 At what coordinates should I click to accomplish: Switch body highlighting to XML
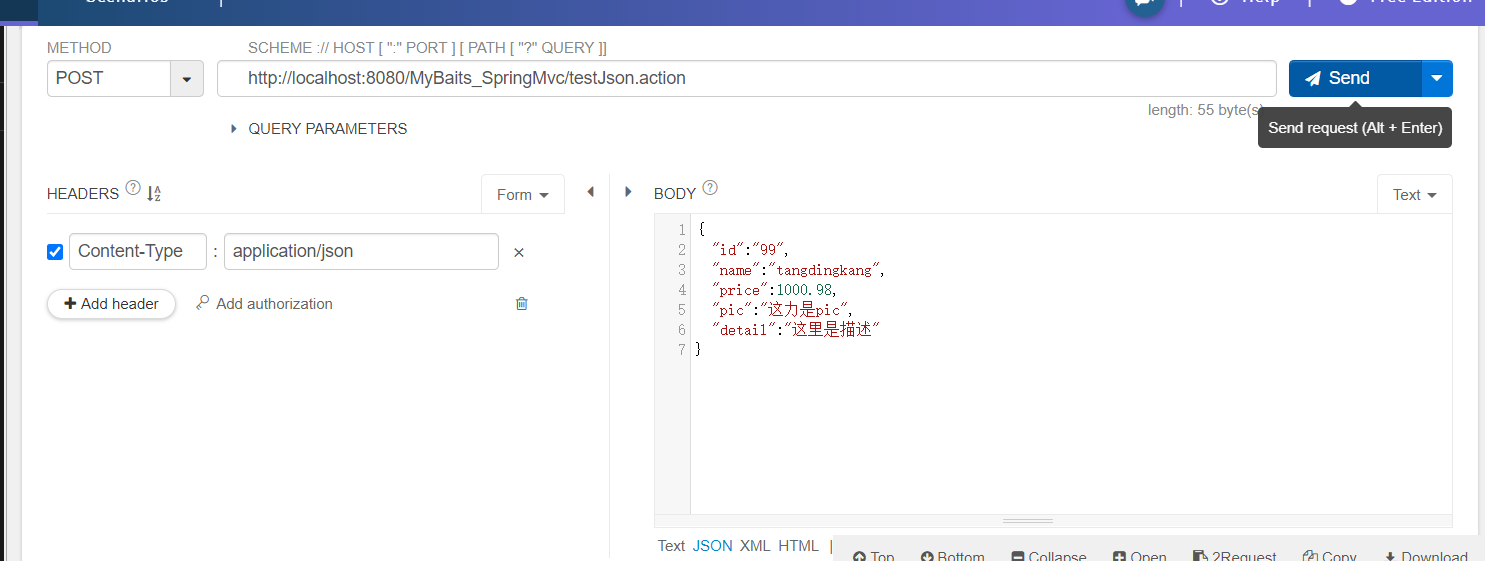755,546
